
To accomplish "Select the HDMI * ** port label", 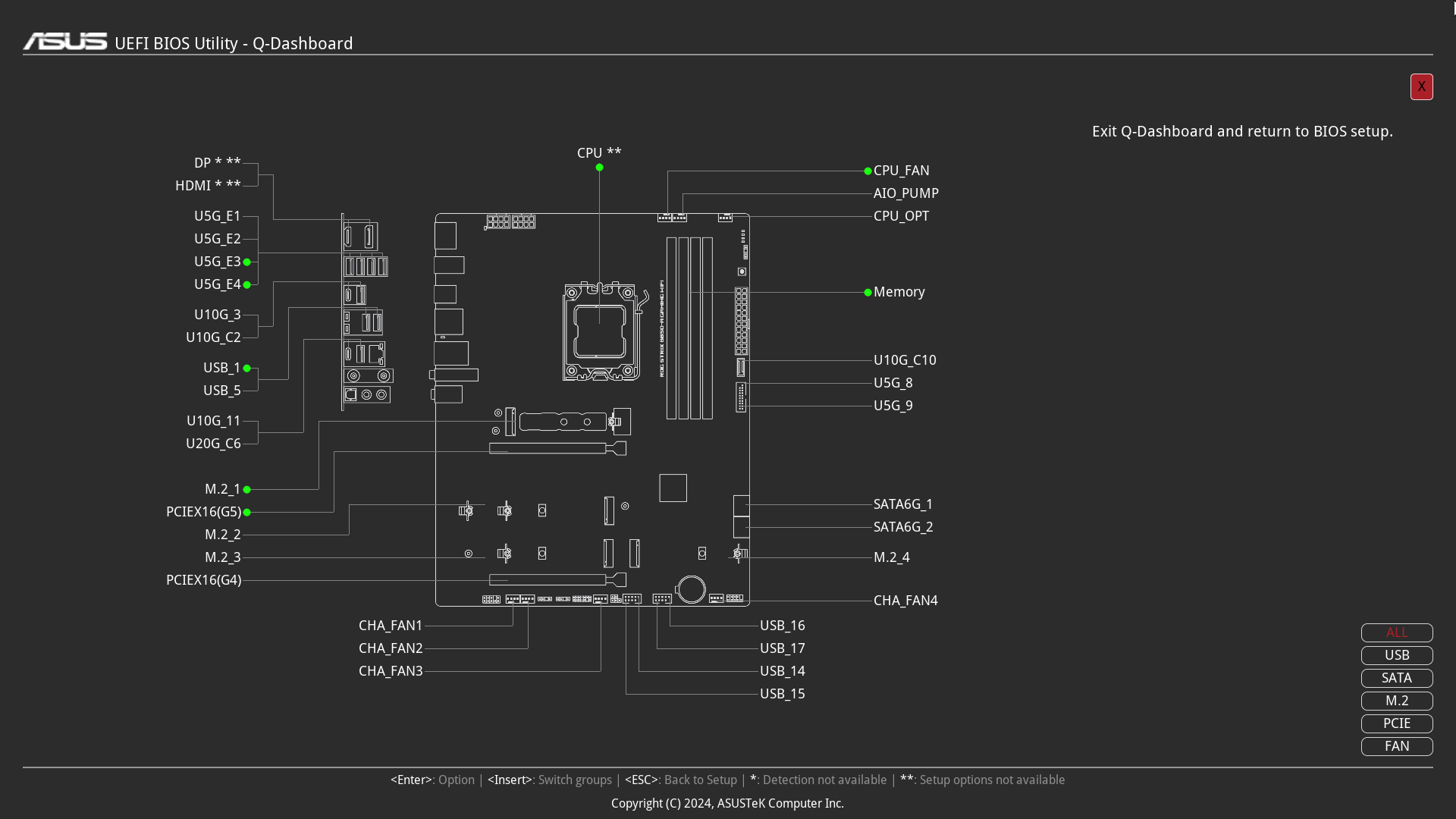I will (x=208, y=186).
